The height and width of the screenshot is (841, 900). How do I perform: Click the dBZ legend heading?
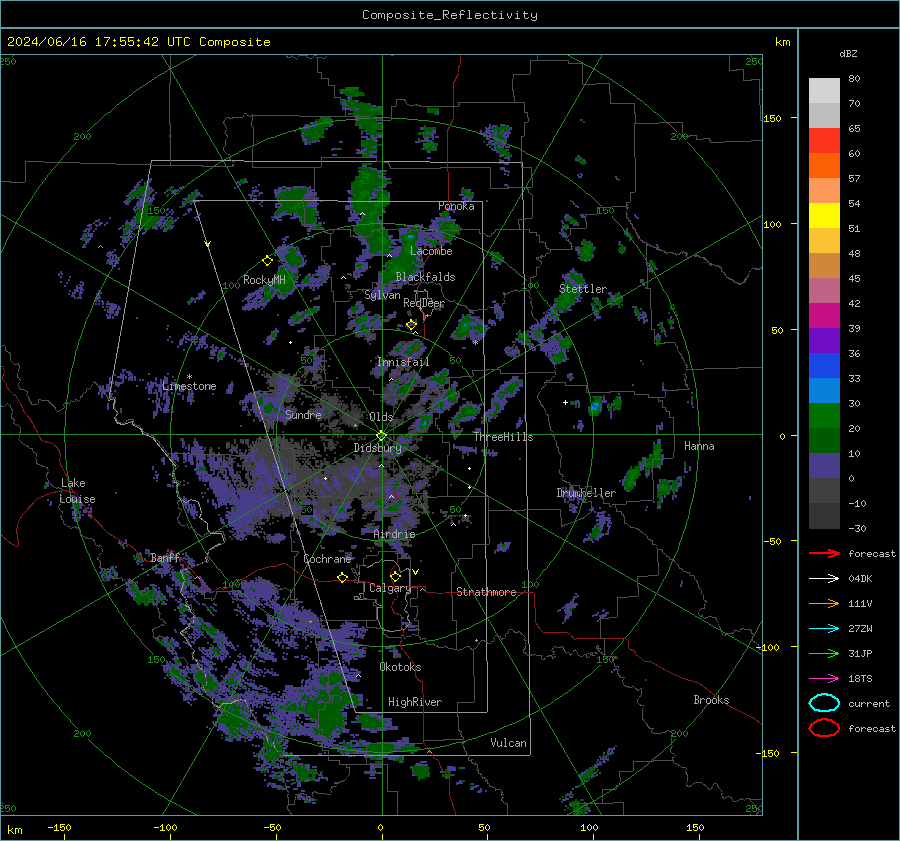click(x=848, y=53)
